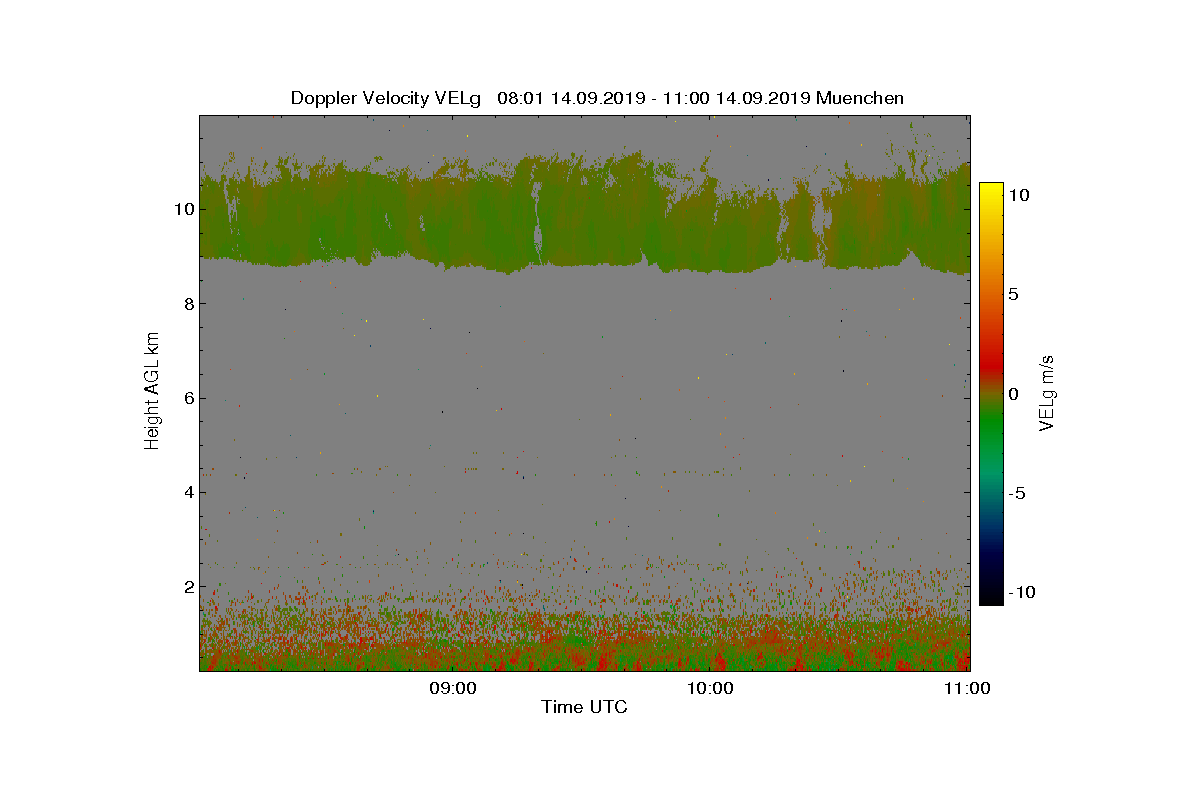Click the height tick label '2'
1200x800 pixels.
coord(188,586)
